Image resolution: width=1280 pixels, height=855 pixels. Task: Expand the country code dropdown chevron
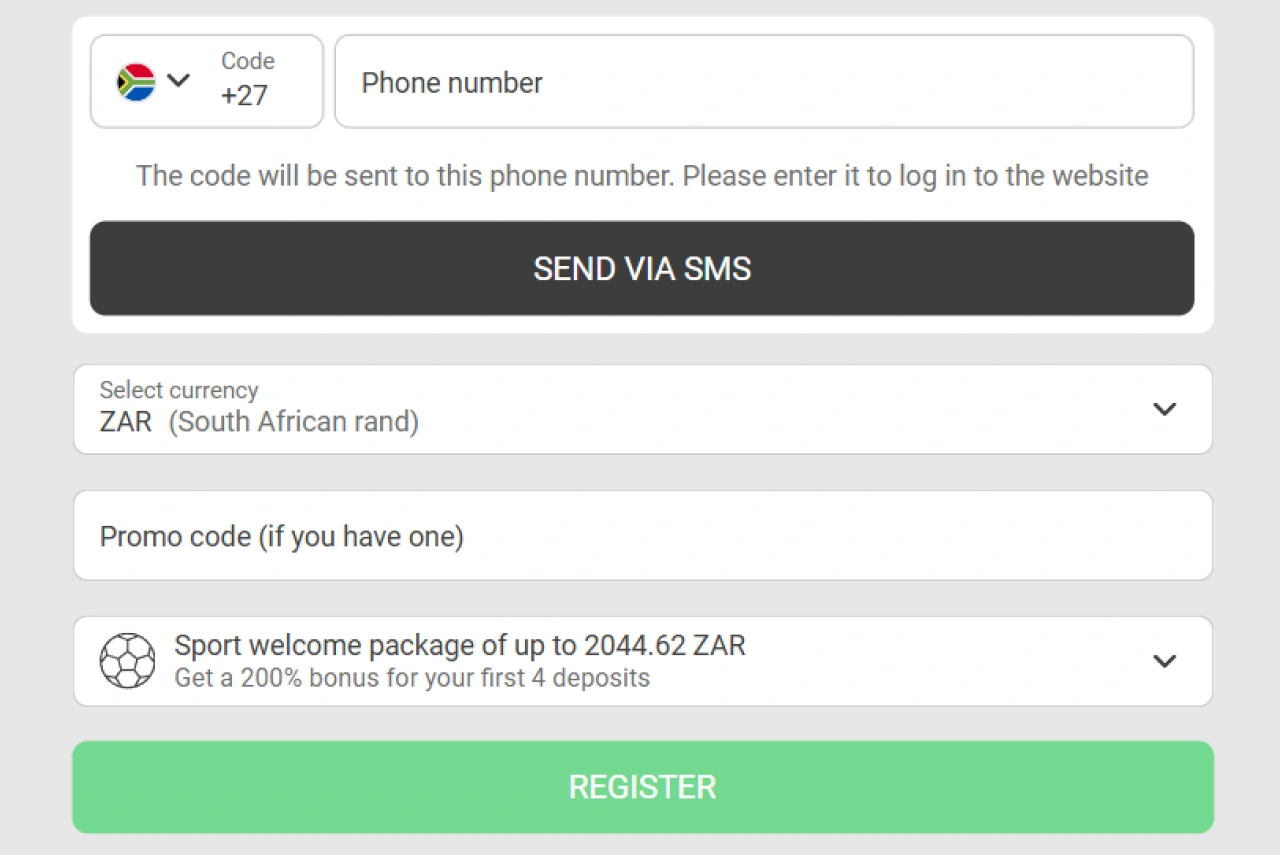(x=180, y=81)
